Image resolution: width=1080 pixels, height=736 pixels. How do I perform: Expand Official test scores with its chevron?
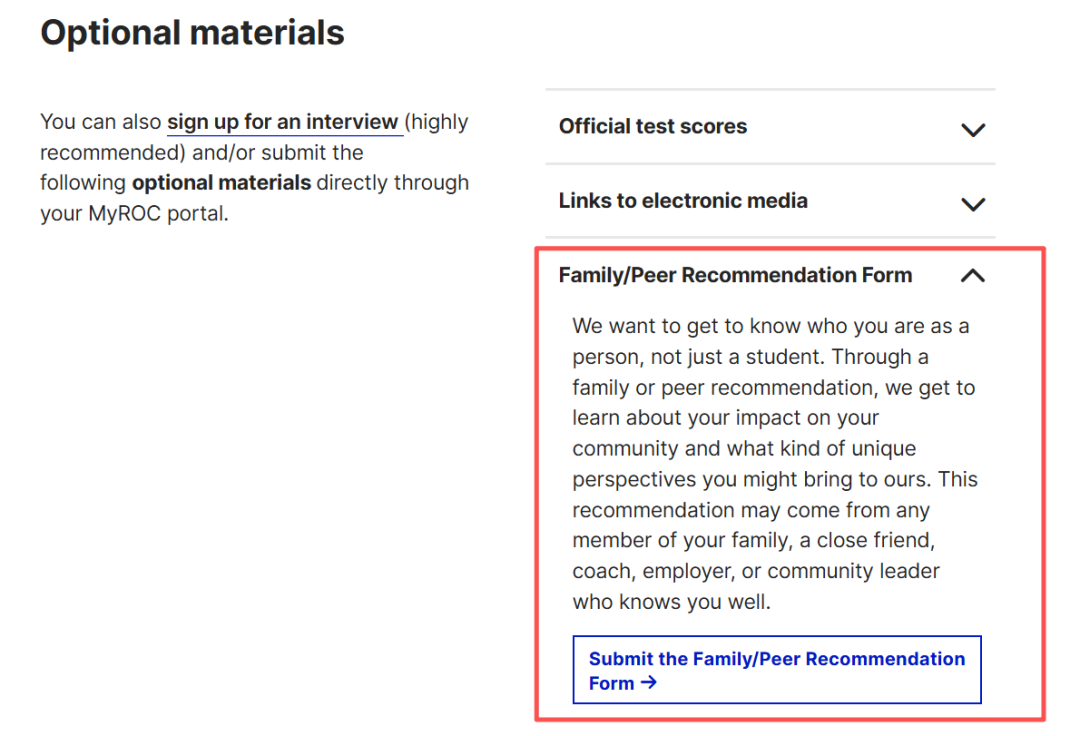(972, 129)
